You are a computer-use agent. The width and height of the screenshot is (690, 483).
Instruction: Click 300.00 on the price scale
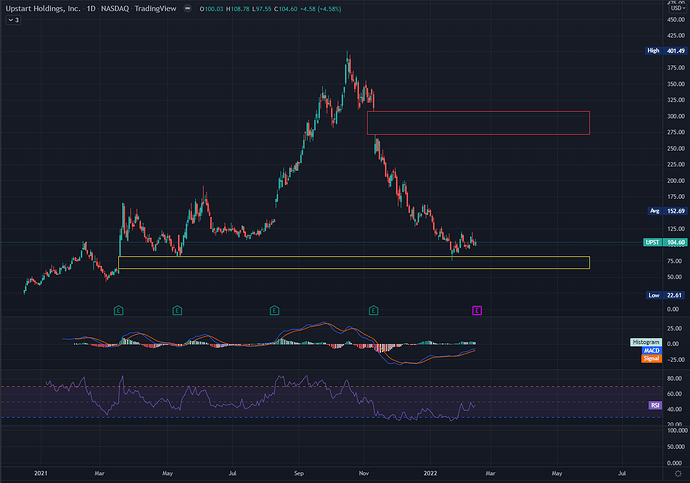(676, 116)
